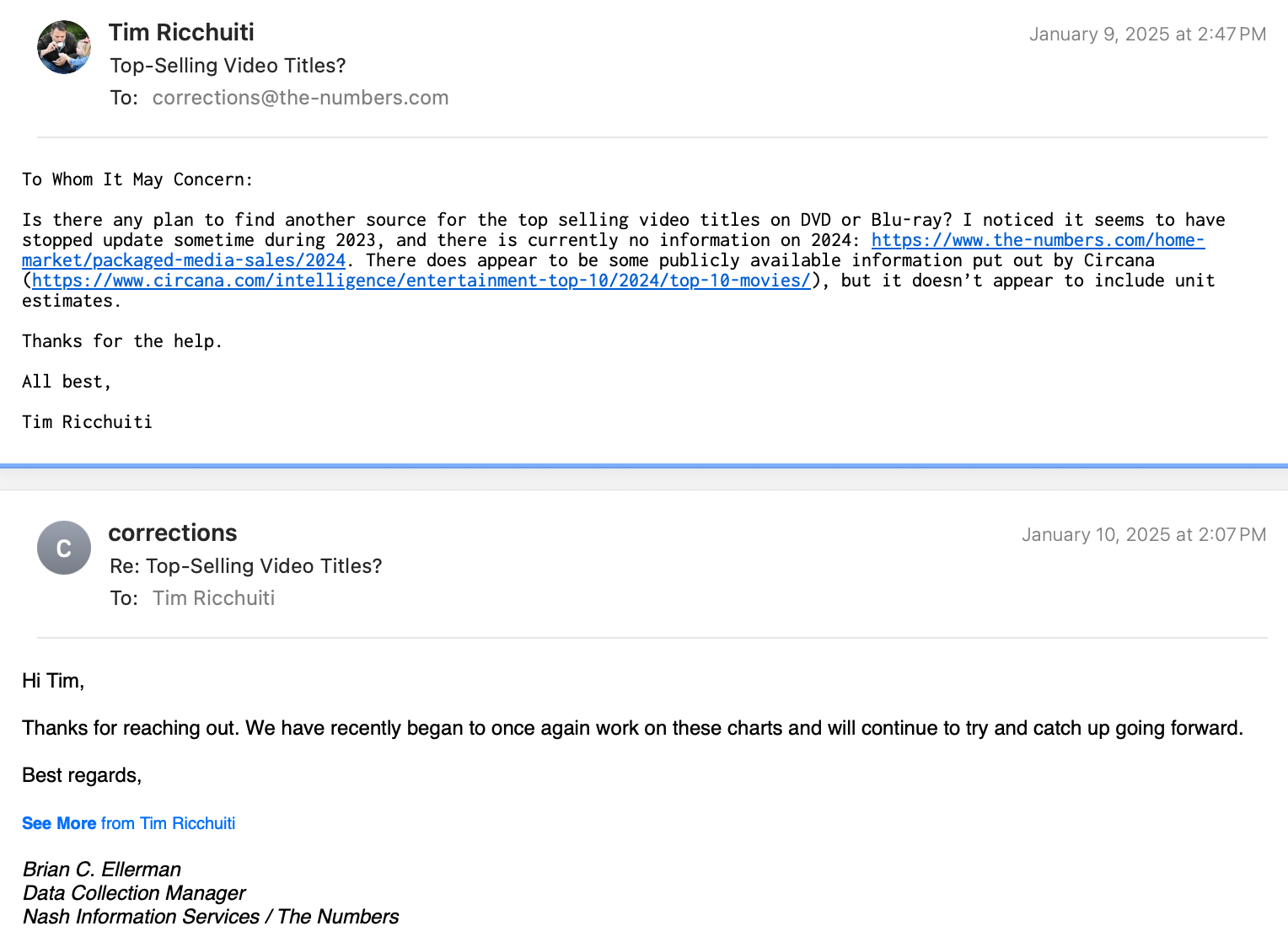Select sender name Tim Ricchuiti in first email

tap(181, 32)
